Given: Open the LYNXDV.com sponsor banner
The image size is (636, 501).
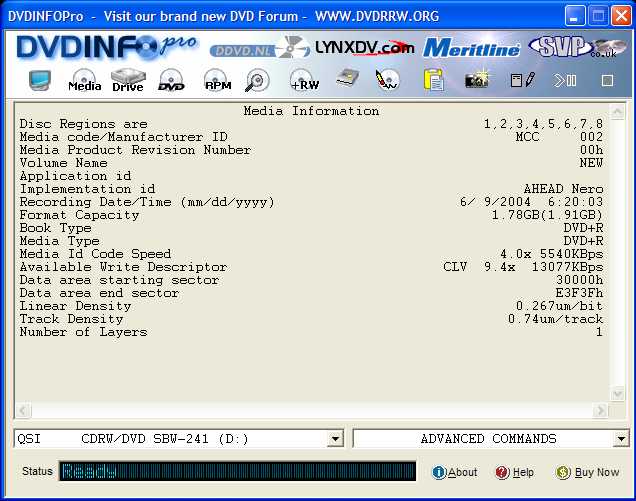Looking at the screenshot, I should 365,48.
